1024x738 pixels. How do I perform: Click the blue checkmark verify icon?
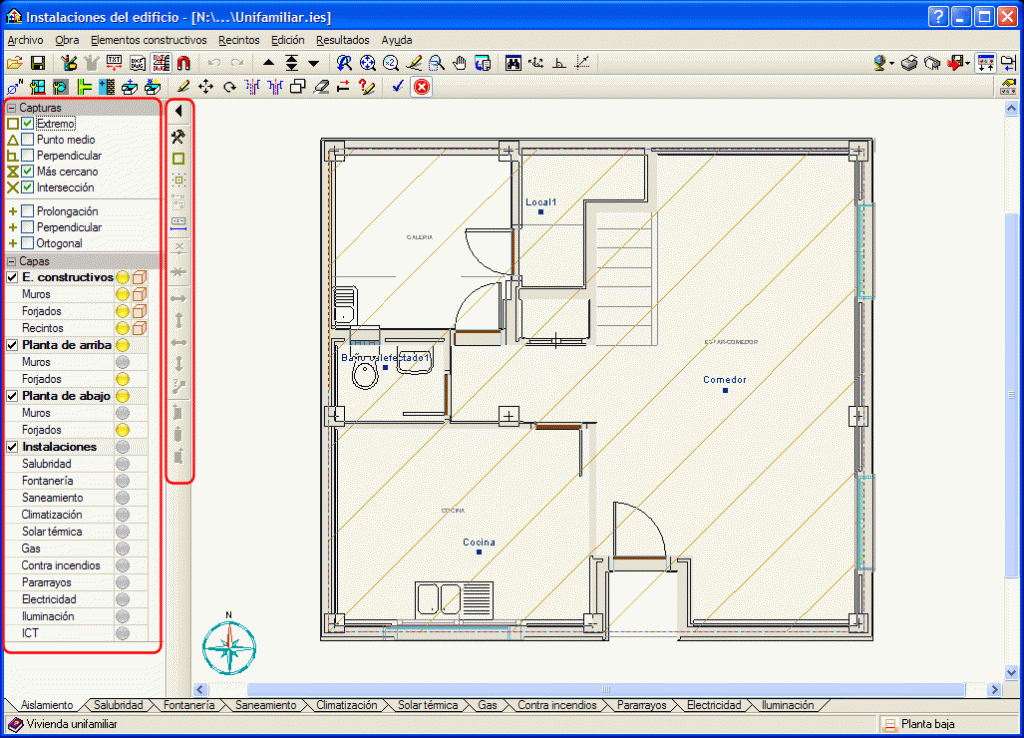pyautogui.click(x=398, y=87)
